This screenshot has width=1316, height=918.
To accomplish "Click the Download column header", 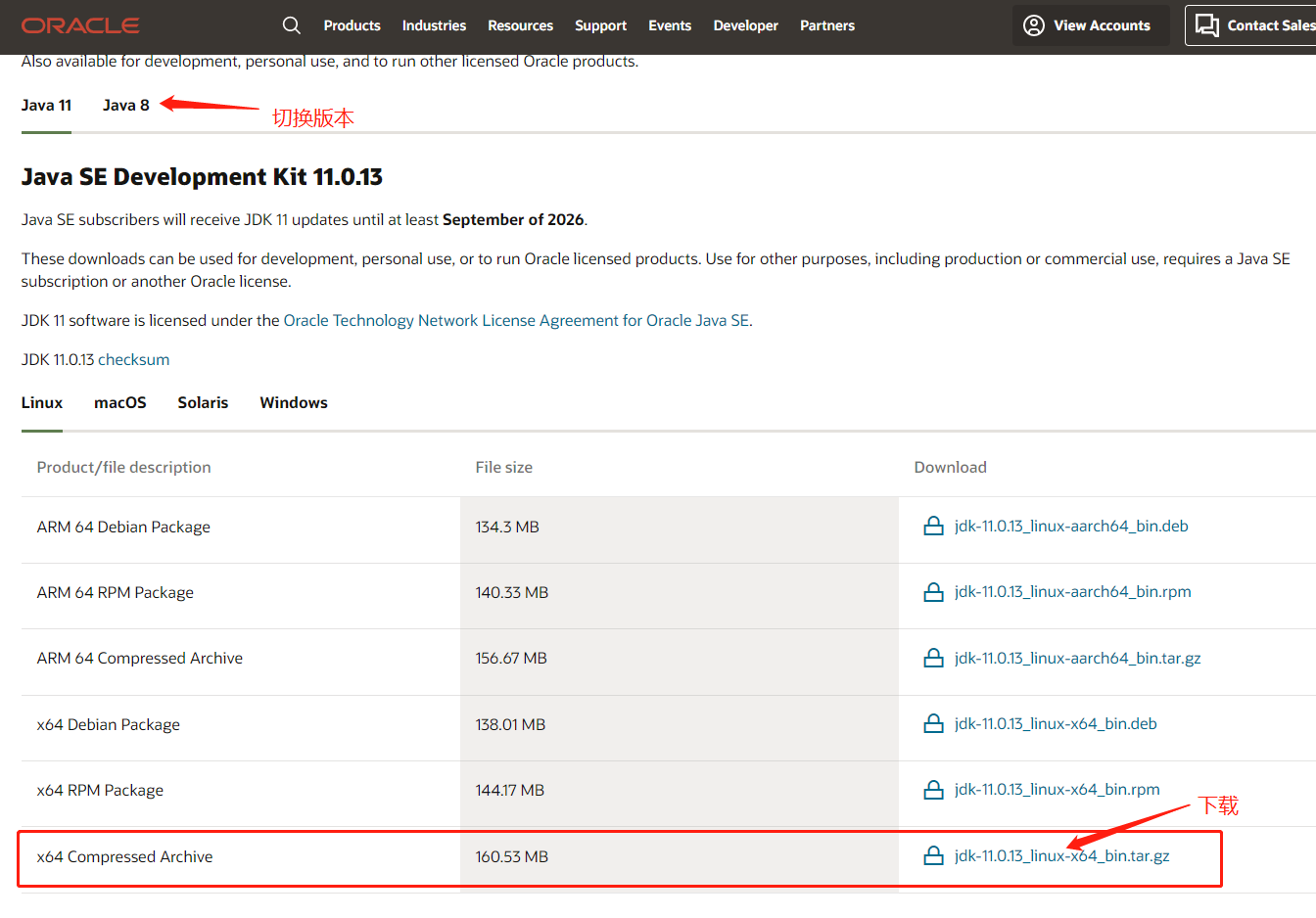I will [x=951, y=467].
